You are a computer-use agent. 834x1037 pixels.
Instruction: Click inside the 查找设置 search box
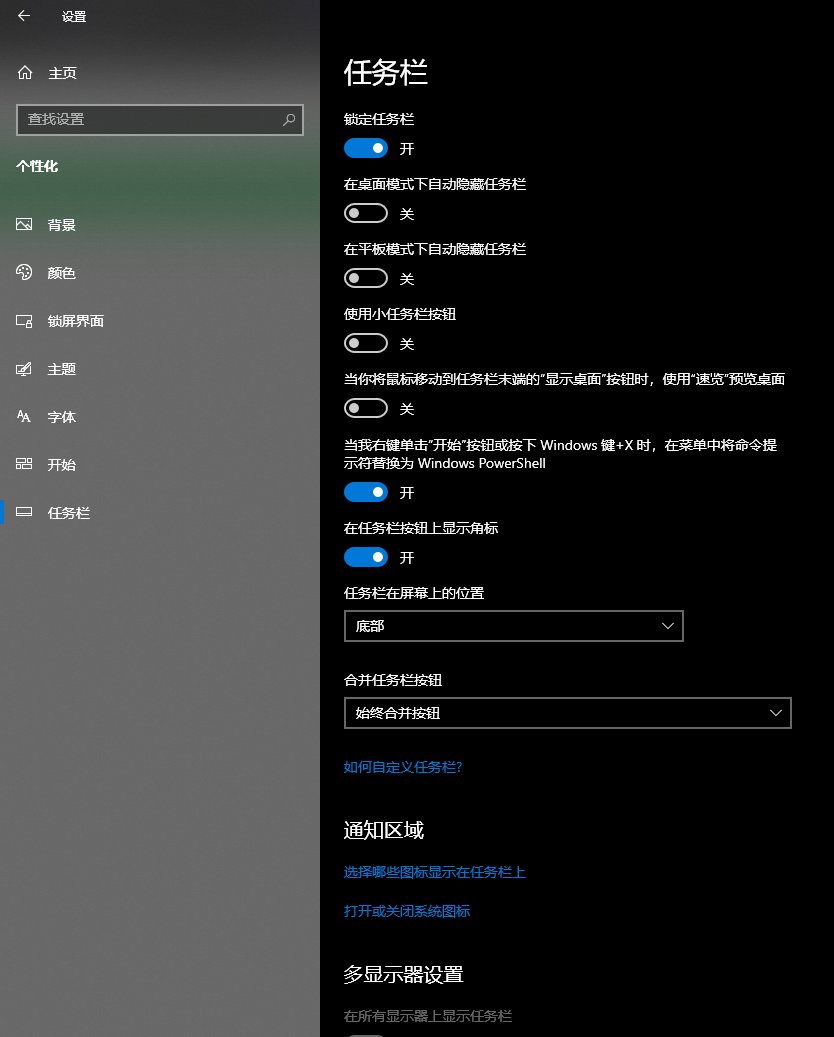(160, 120)
